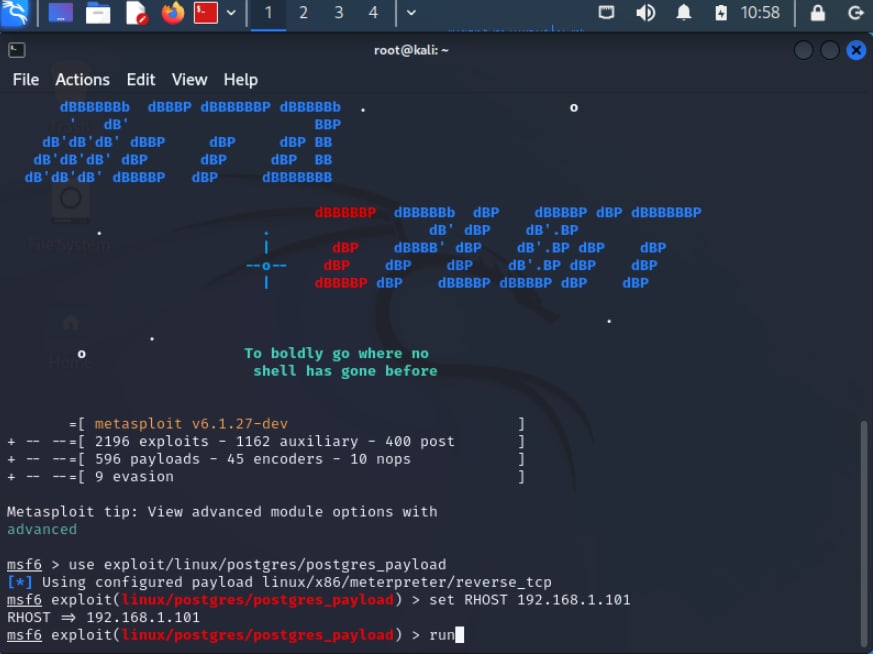Open the Actions menu
The width and height of the screenshot is (873, 654).
pos(82,80)
